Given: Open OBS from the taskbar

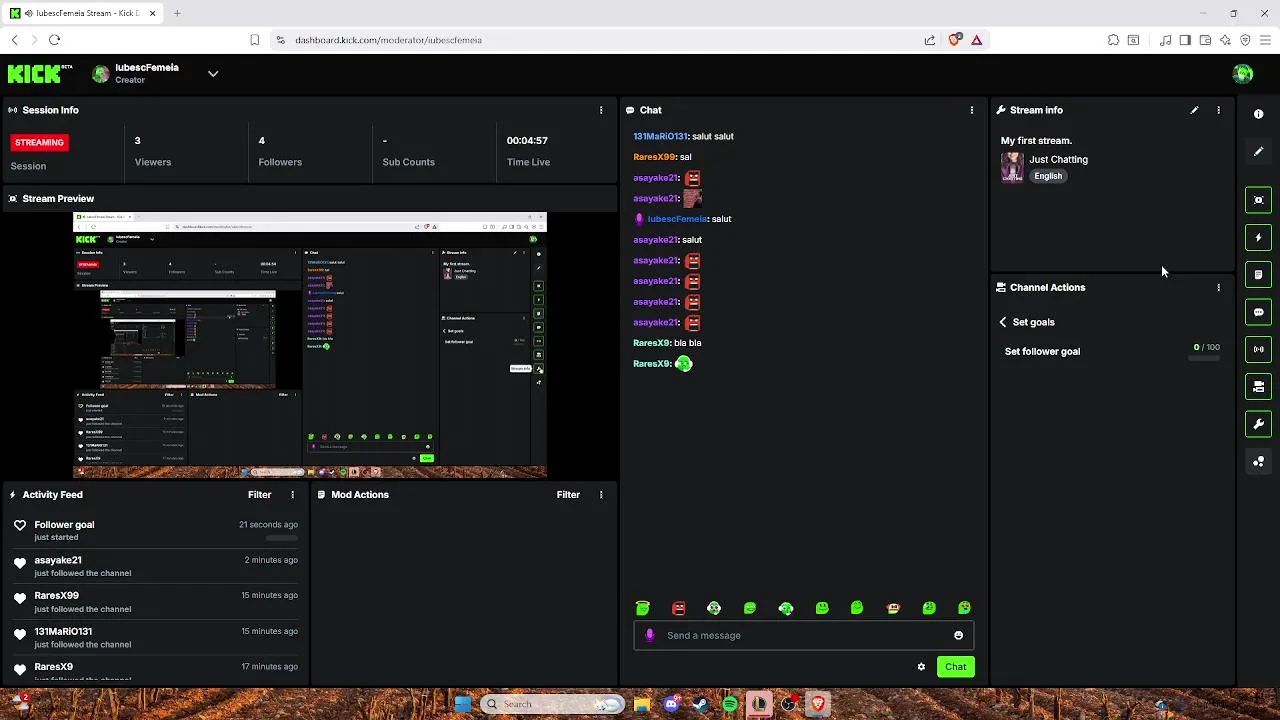Looking at the screenshot, I should [x=789, y=704].
